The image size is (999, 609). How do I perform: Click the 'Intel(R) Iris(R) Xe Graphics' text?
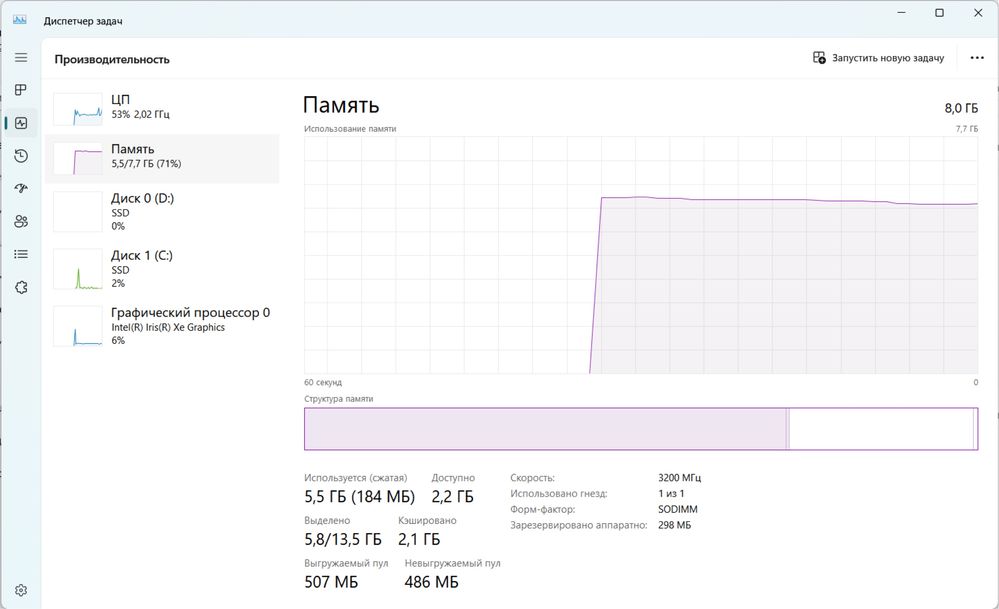pos(168,327)
